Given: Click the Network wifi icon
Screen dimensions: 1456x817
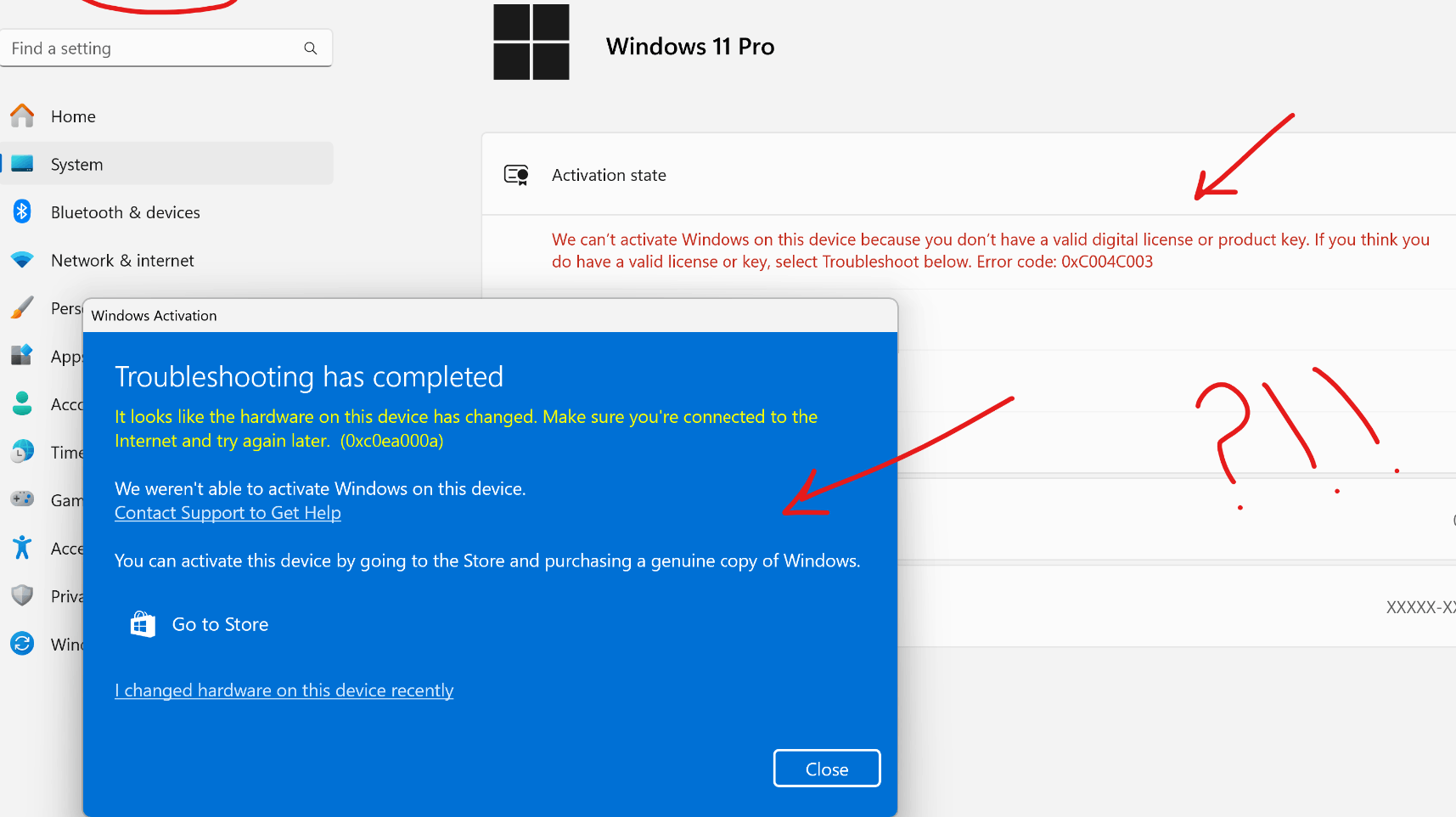Looking at the screenshot, I should click(x=22, y=260).
